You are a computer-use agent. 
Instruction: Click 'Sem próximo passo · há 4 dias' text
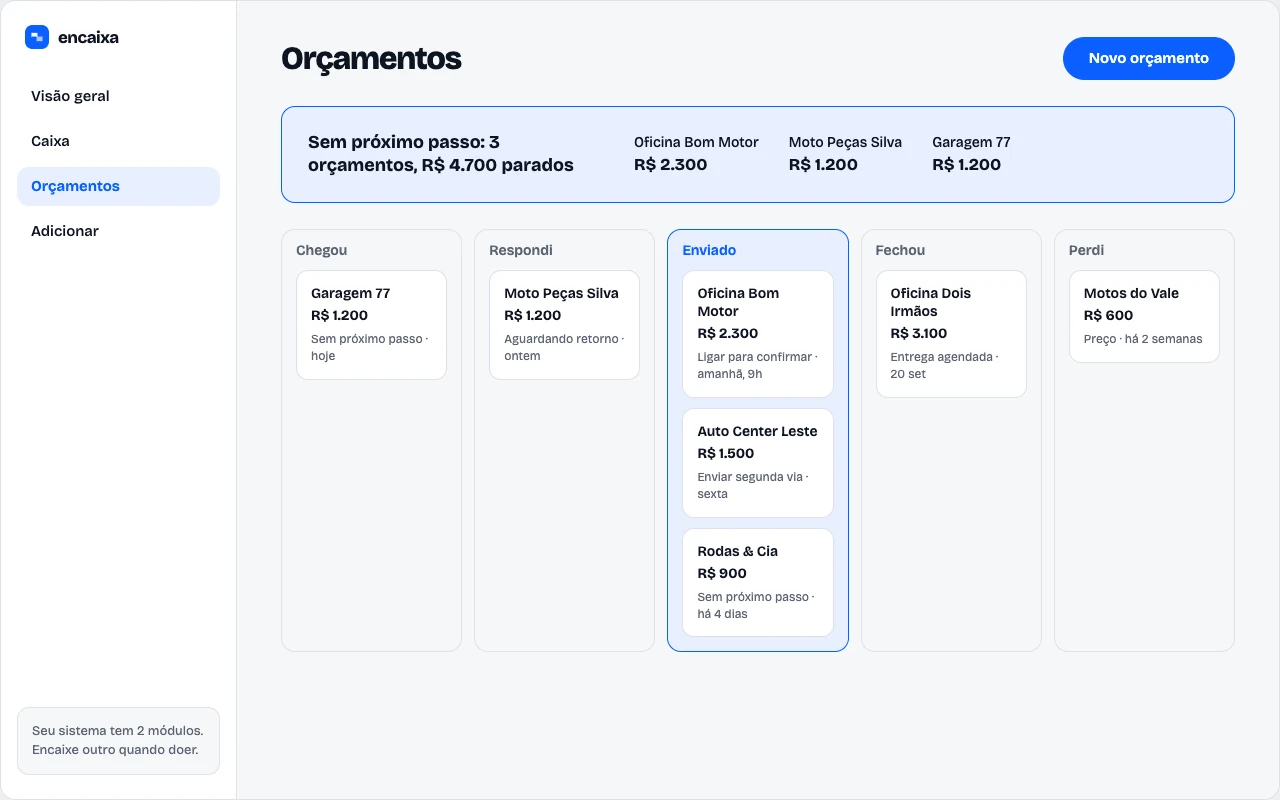pos(757,605)
